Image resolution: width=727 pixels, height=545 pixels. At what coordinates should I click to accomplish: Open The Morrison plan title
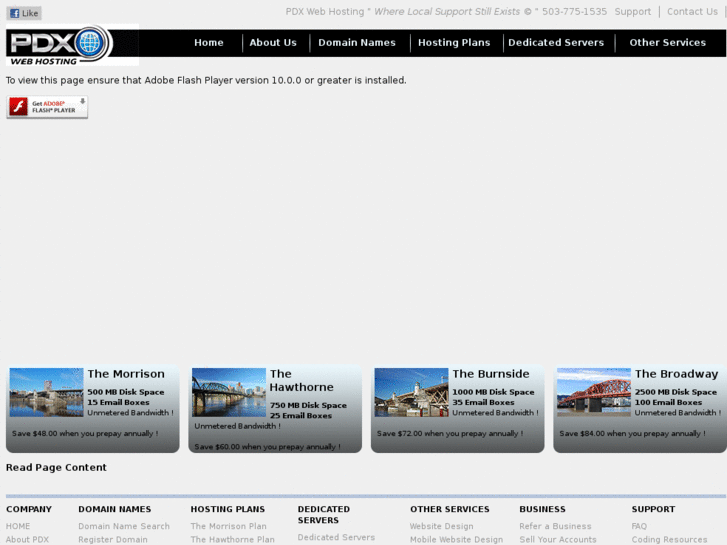coord(126,374)
